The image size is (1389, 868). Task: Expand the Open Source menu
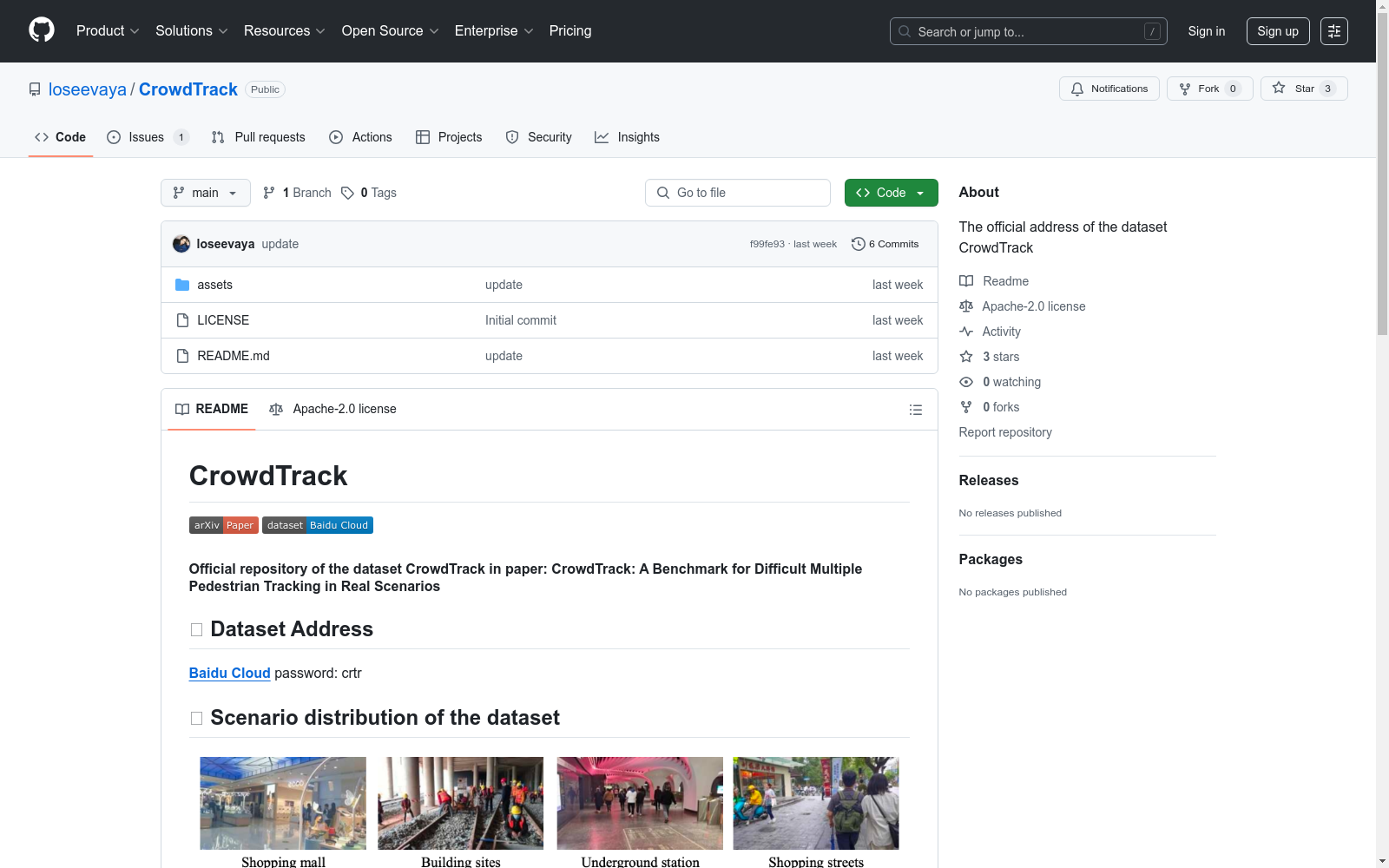pos(391,31)
